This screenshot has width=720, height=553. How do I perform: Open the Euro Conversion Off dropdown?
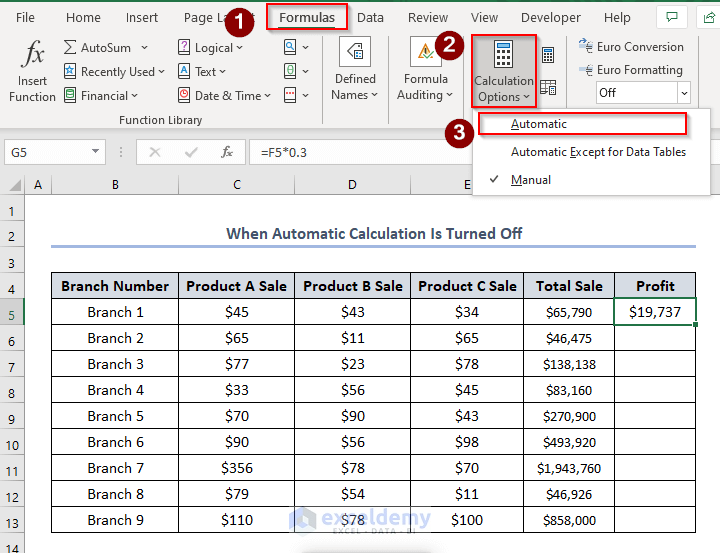(x=684, y=92)
